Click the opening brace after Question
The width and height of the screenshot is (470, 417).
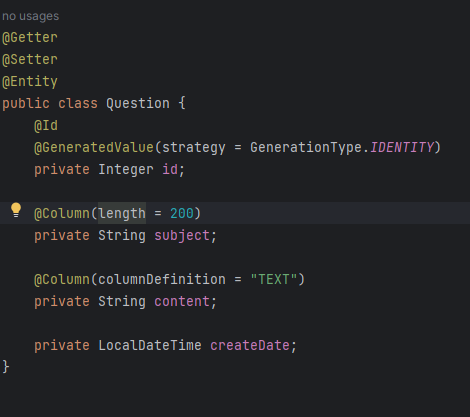182,103
